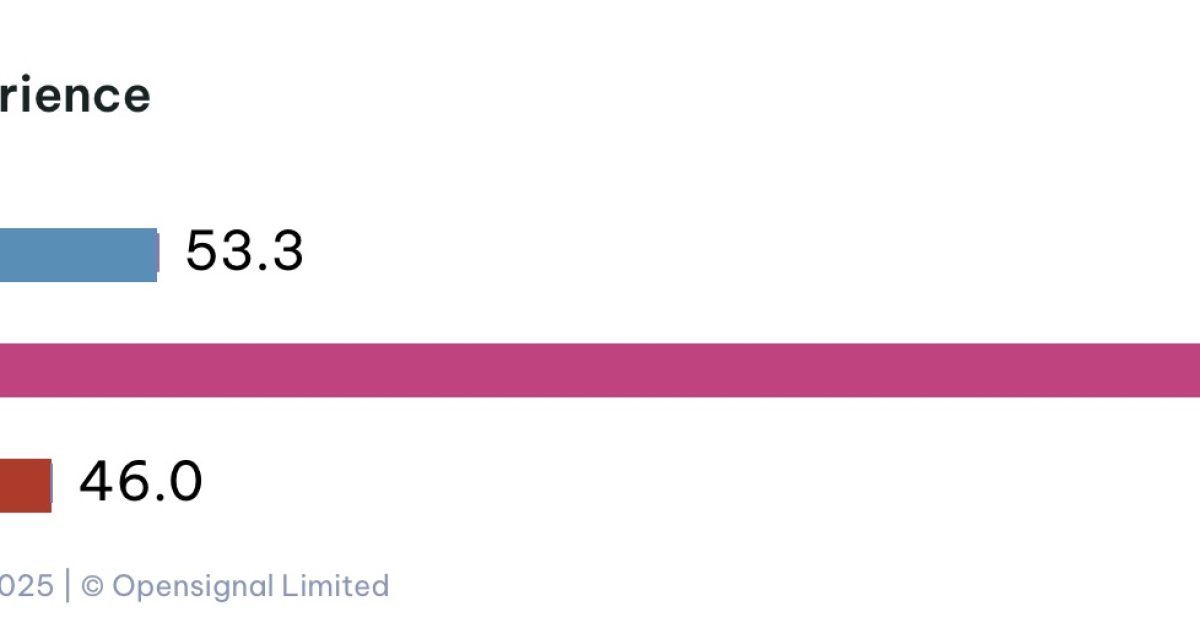Click the blue bar in the chart

coord(78,255)
